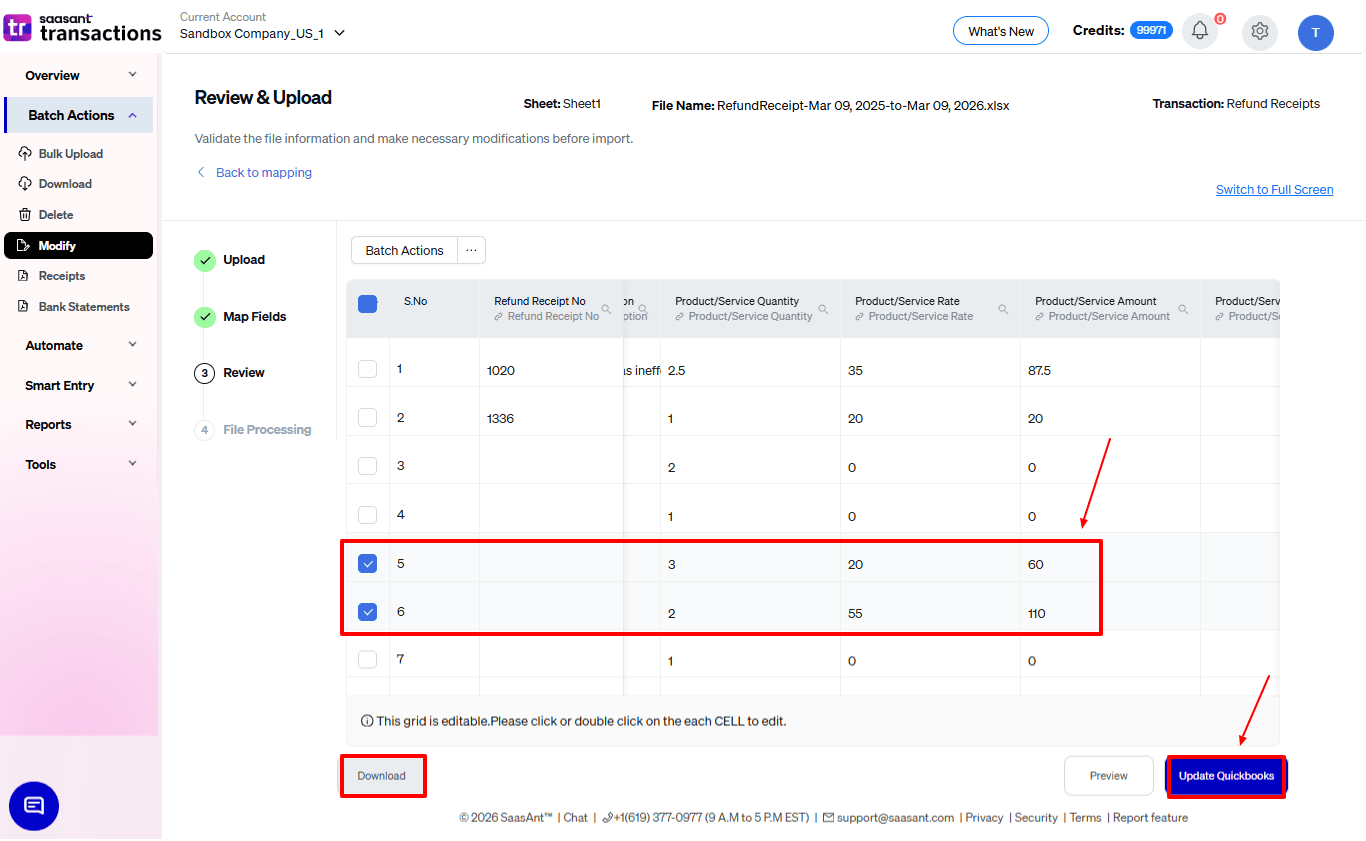Toggle the select-all header checkbox
1366x841 pixels.
click(368, 304)
